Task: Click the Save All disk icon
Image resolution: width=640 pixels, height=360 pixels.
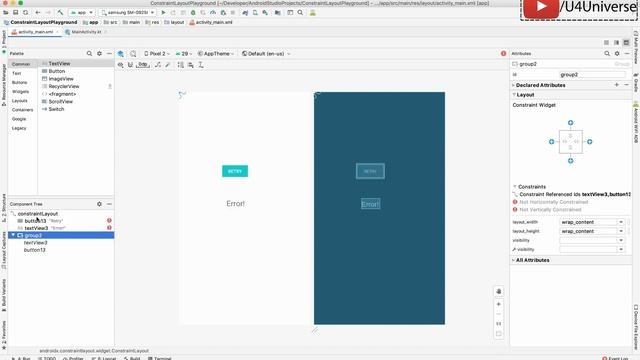Action: click(16, 13)
